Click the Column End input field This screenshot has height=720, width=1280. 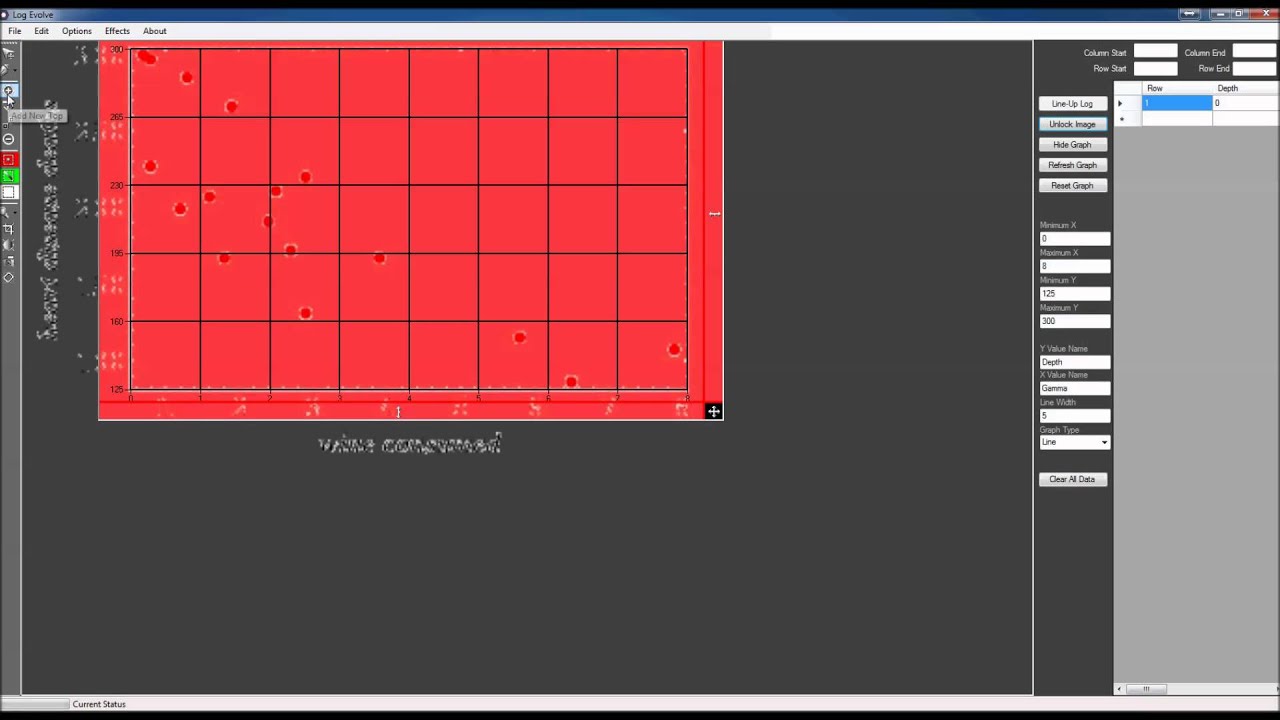(1255, 52)
